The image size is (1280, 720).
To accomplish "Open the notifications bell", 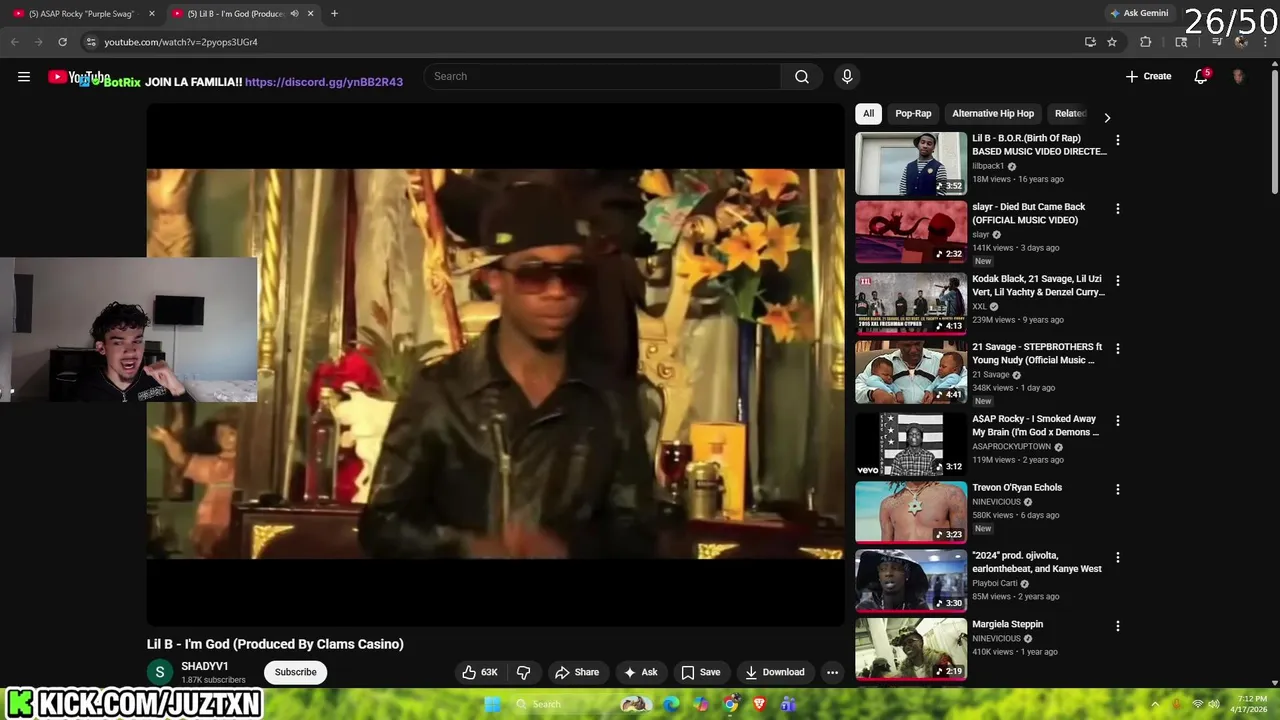I will pos(1201,77).
